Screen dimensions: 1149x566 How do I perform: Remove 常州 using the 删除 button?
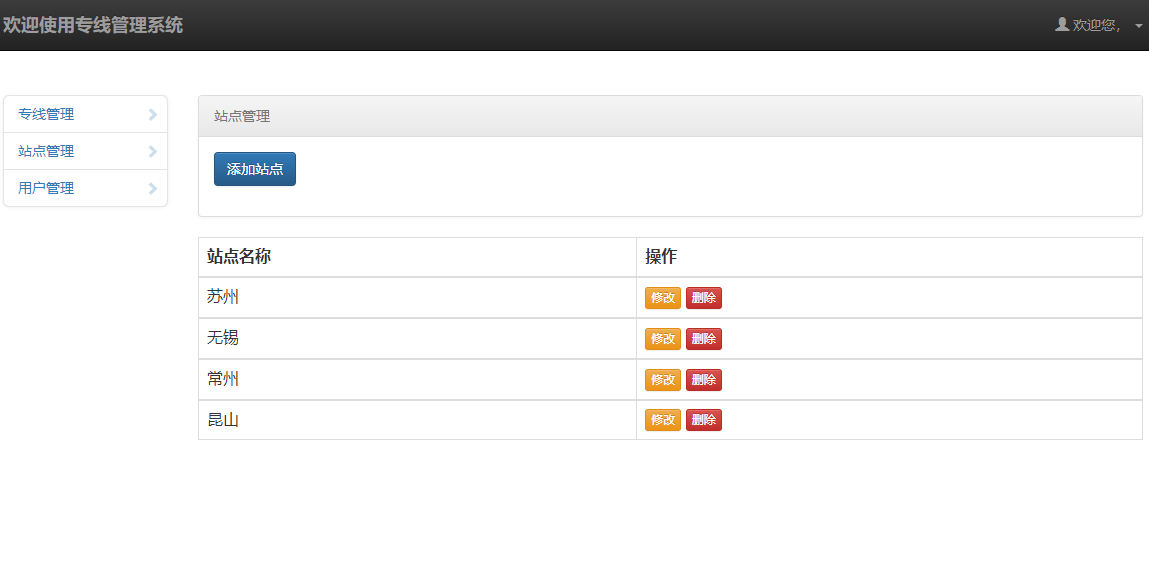[x=703, y=380]
